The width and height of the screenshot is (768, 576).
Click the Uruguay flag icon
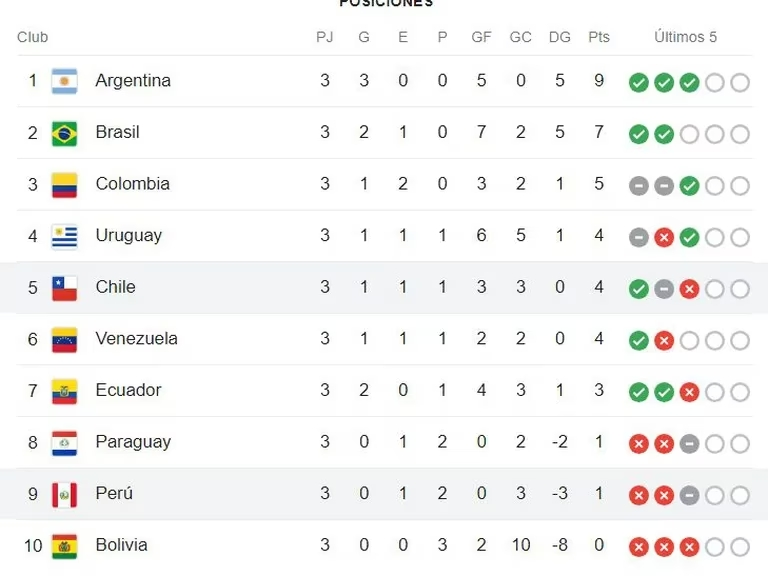[65, 236]
